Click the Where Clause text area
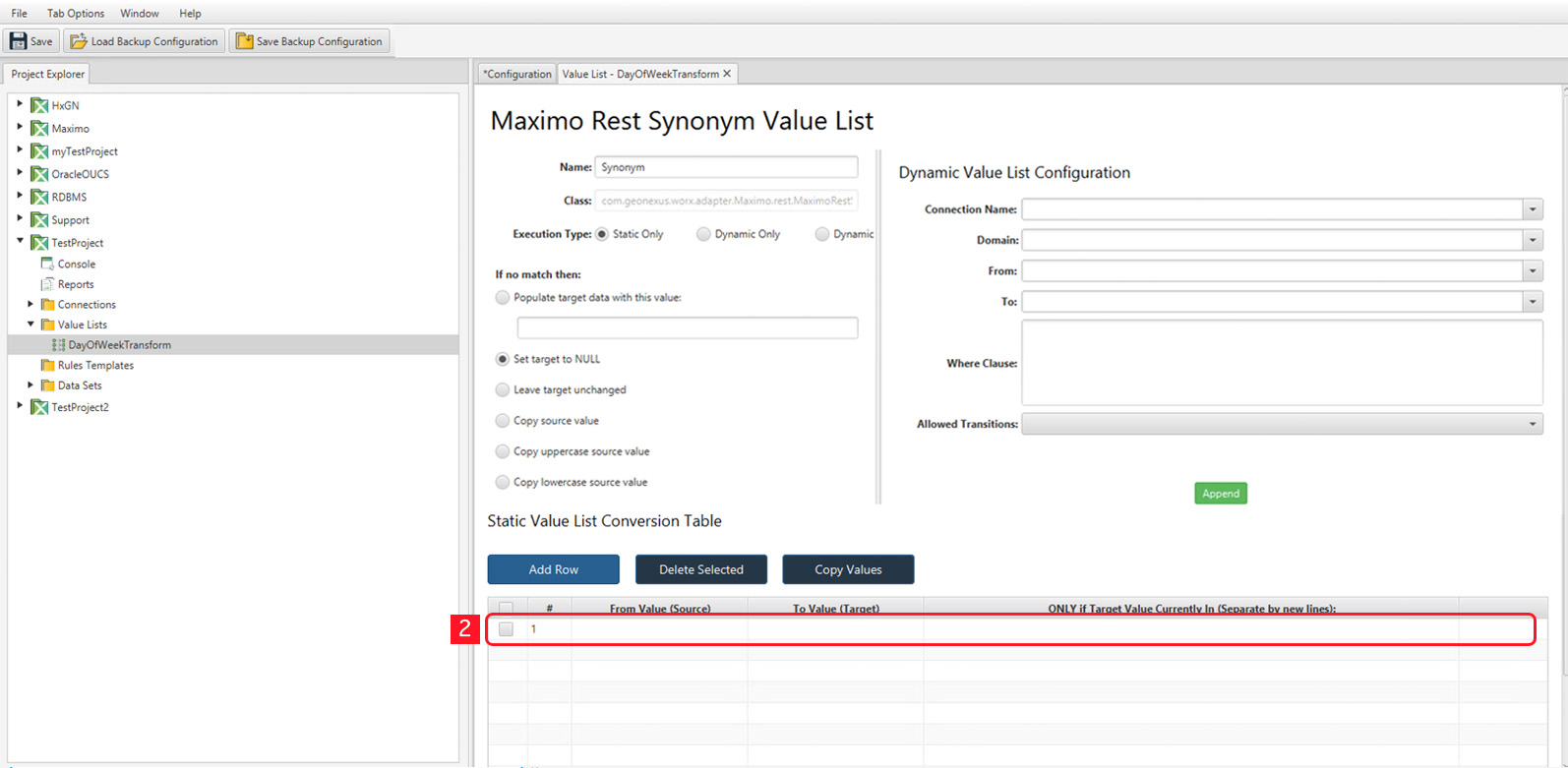Viewport: 1568px width, 768px height. click(x=1282, y=363)
